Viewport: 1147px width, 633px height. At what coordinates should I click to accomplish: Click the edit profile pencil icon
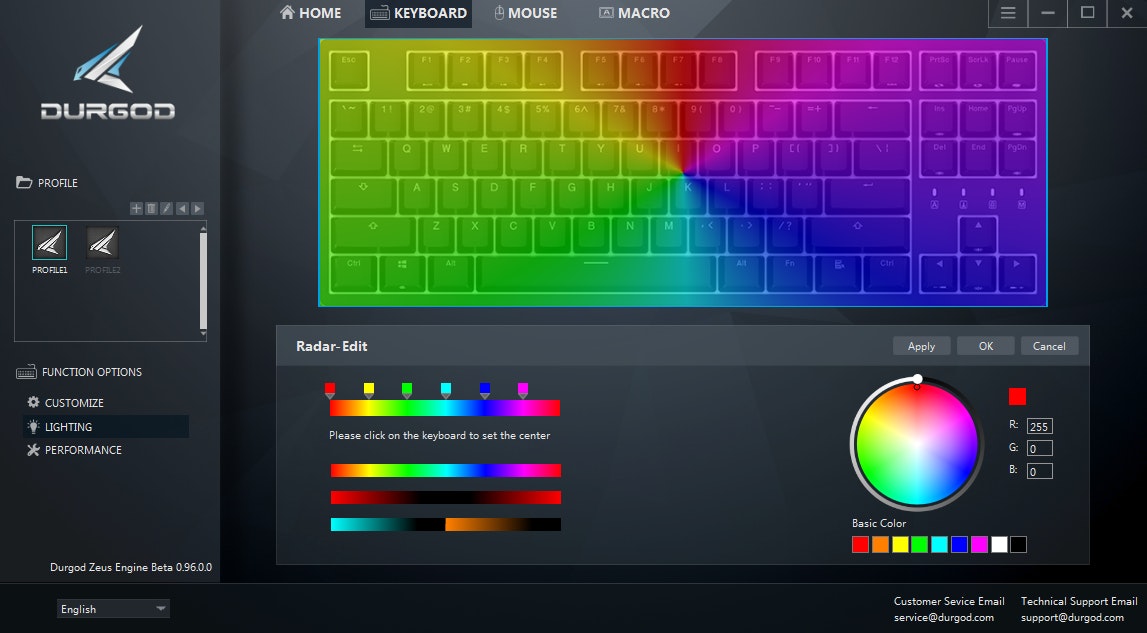pos(166,208)
